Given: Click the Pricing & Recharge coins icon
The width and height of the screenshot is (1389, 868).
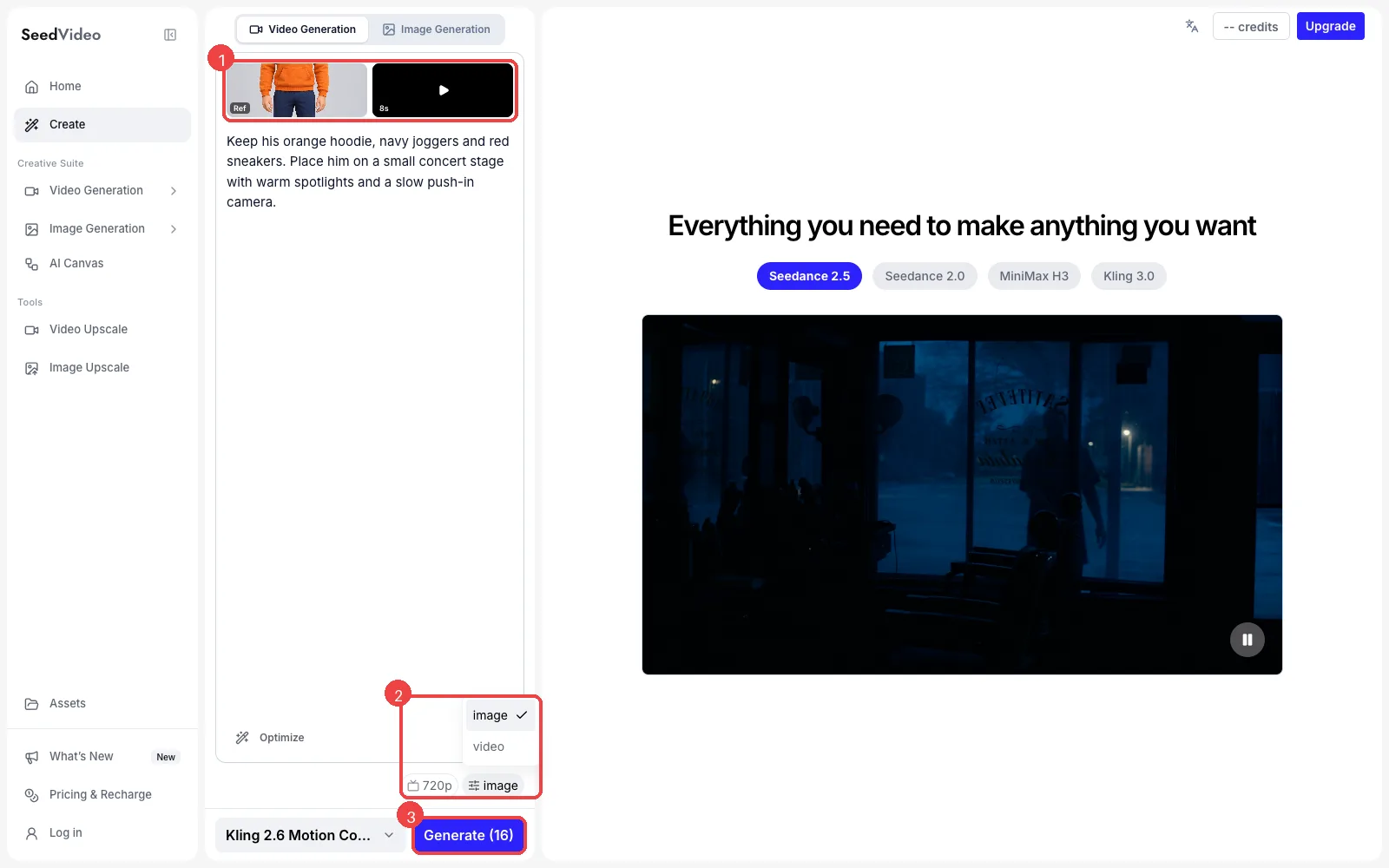Looking at the screenshot, I should click(x=32, y=795).
